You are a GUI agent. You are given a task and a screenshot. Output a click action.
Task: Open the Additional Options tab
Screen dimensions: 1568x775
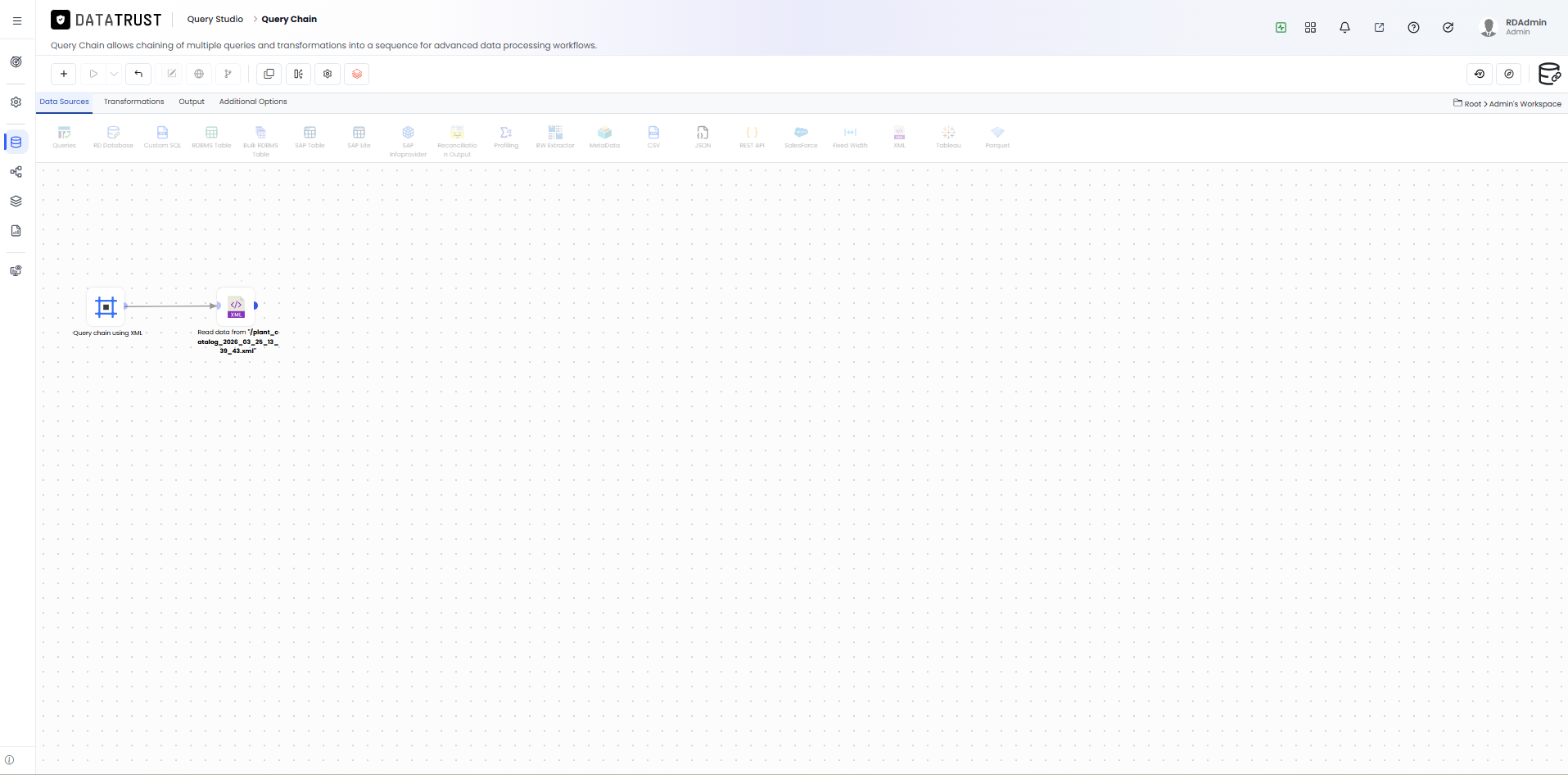coord(253,102)
